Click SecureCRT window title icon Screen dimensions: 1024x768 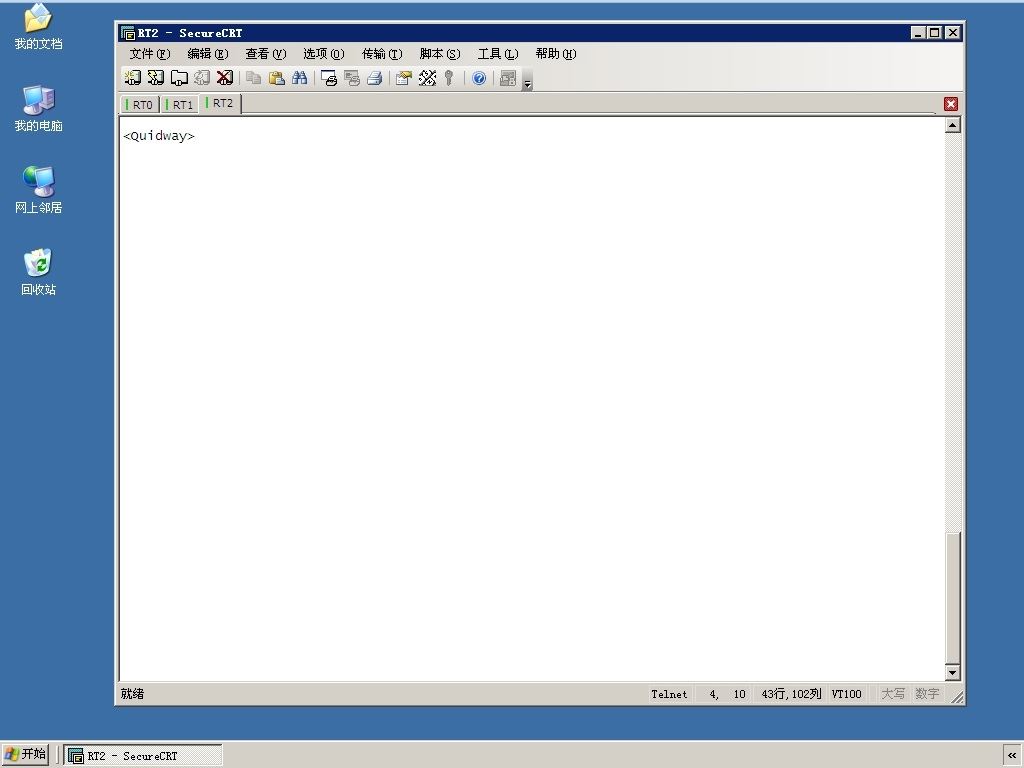[x=128, y=33]
